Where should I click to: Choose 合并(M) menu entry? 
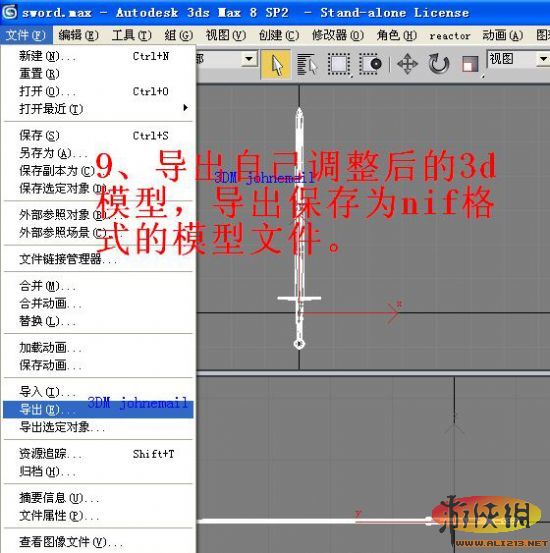[x=98, y=286]
